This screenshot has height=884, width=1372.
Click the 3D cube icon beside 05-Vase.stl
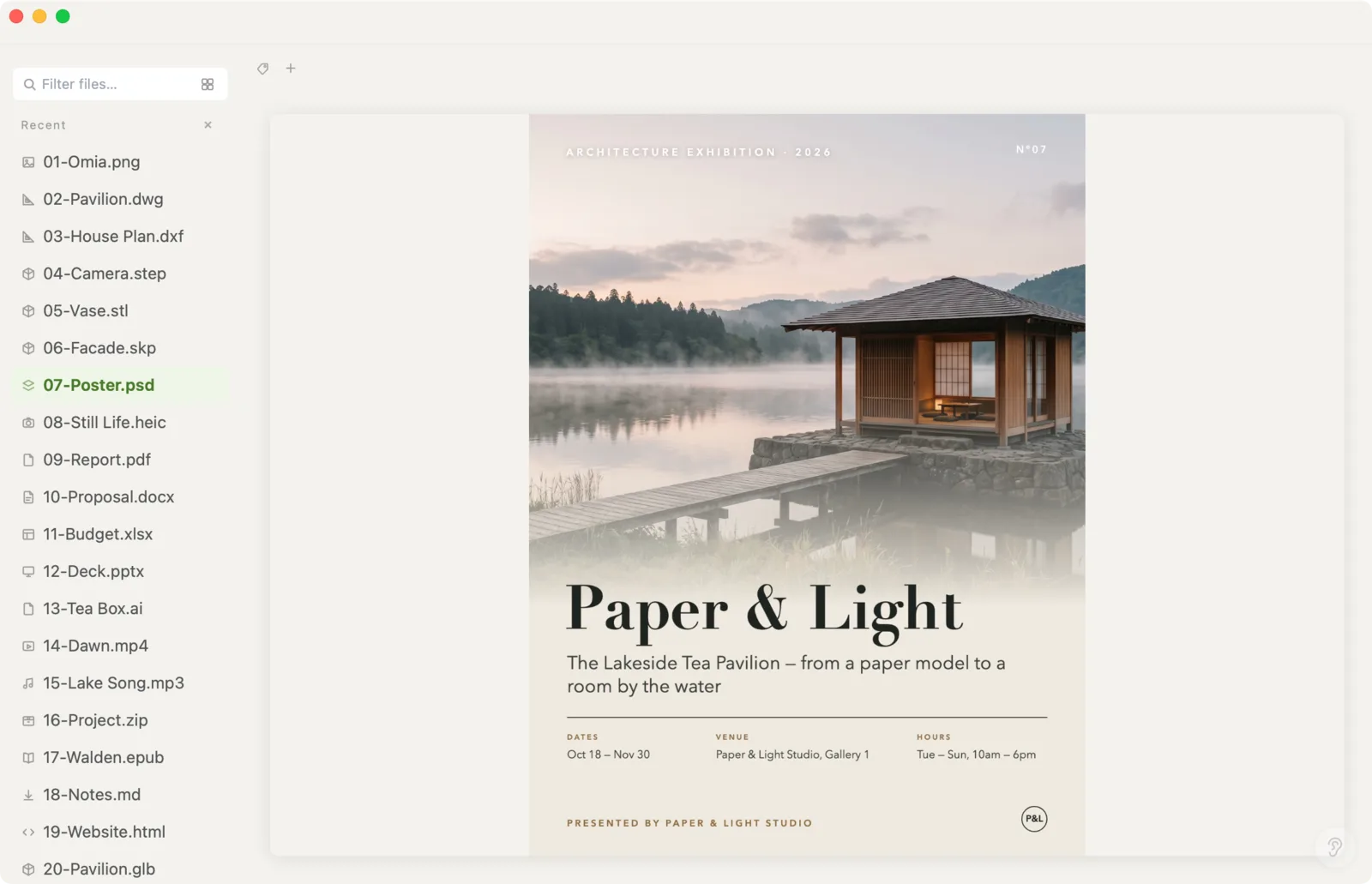coord(28,311)
